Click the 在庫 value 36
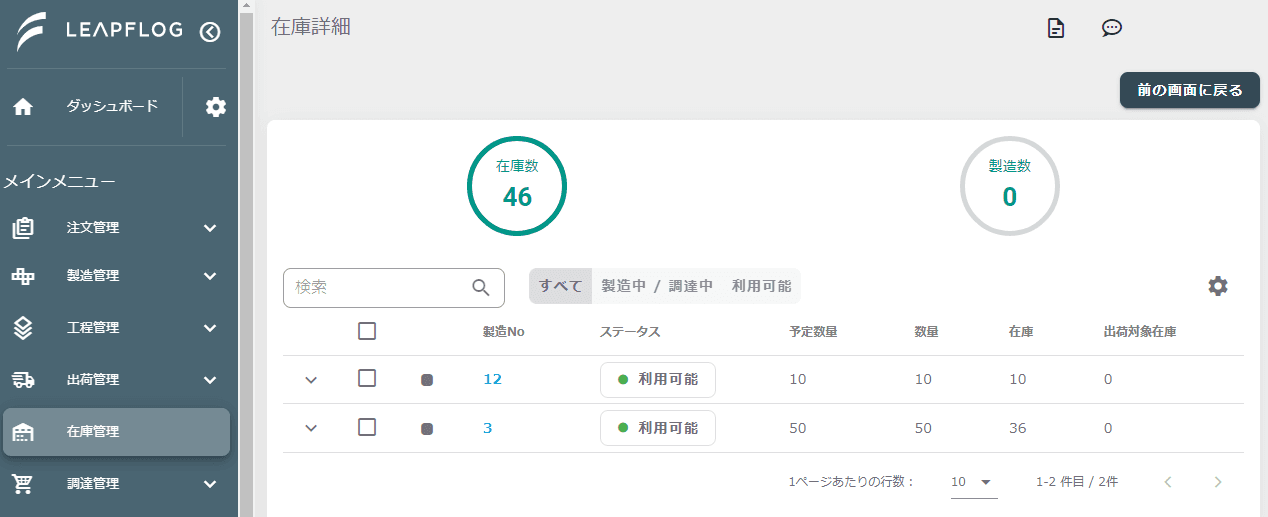Screen dimensions: 1268x517 (1019, 428)
